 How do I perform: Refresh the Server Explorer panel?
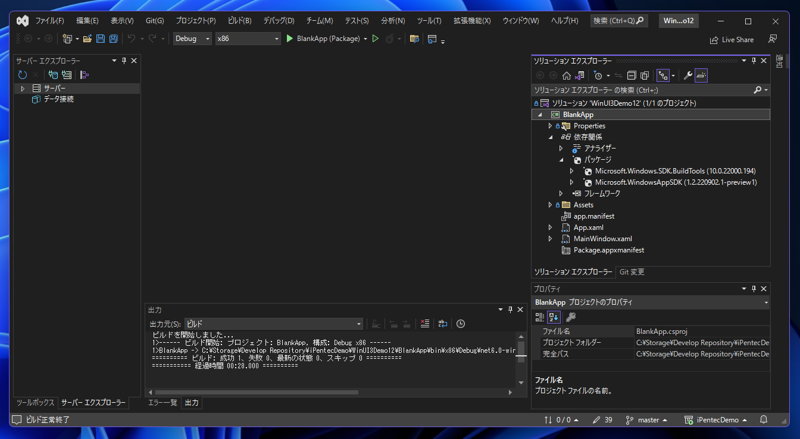pyautogui.click(x=22, y=75)
